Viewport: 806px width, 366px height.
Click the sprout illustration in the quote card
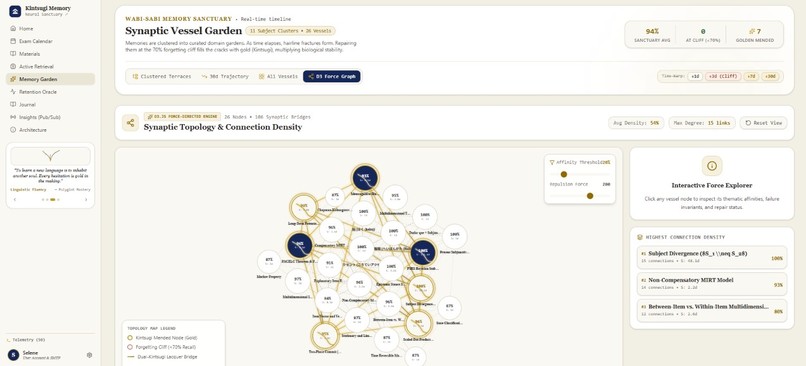tap(50, 156)
